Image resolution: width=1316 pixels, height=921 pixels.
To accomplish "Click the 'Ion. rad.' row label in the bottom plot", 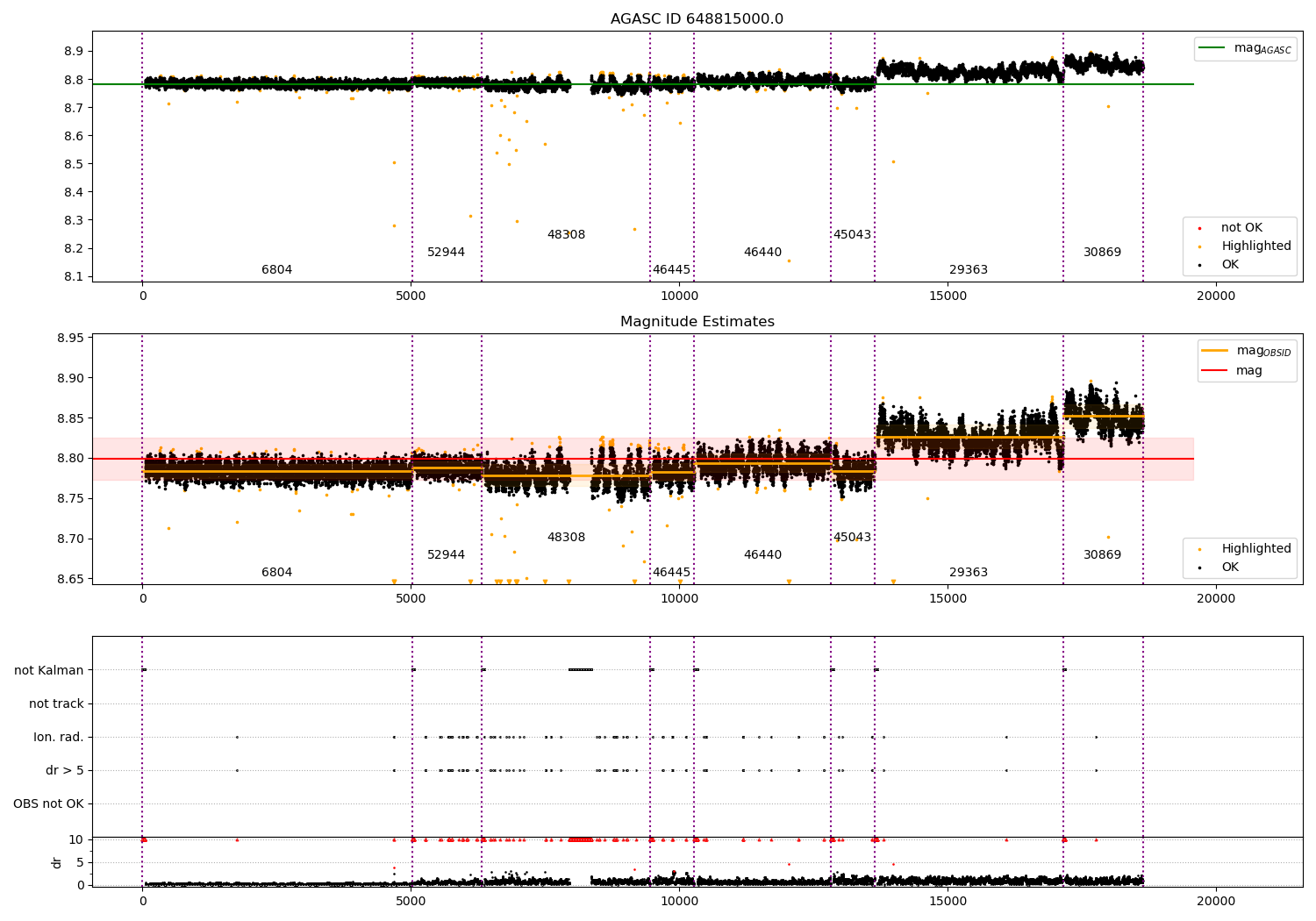I will tap(59, 738).
